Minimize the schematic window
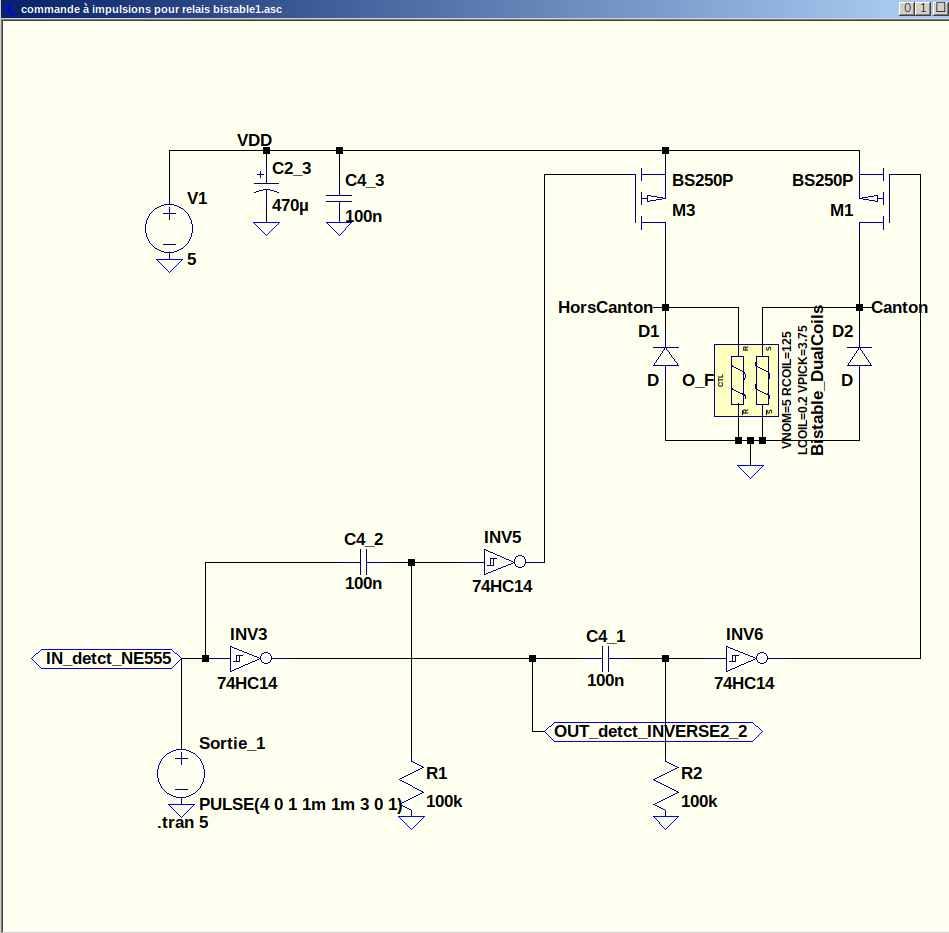The image size is (949, 933). [906, 8]
